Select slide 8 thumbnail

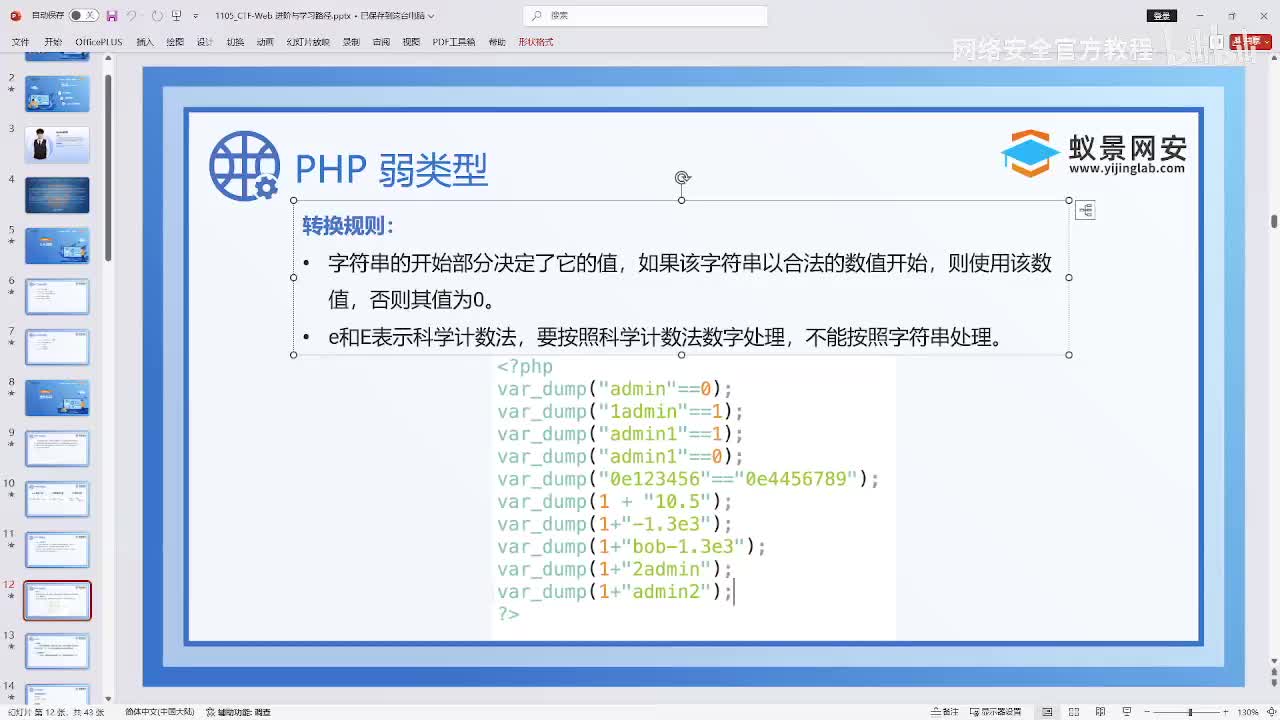[57, 398]
